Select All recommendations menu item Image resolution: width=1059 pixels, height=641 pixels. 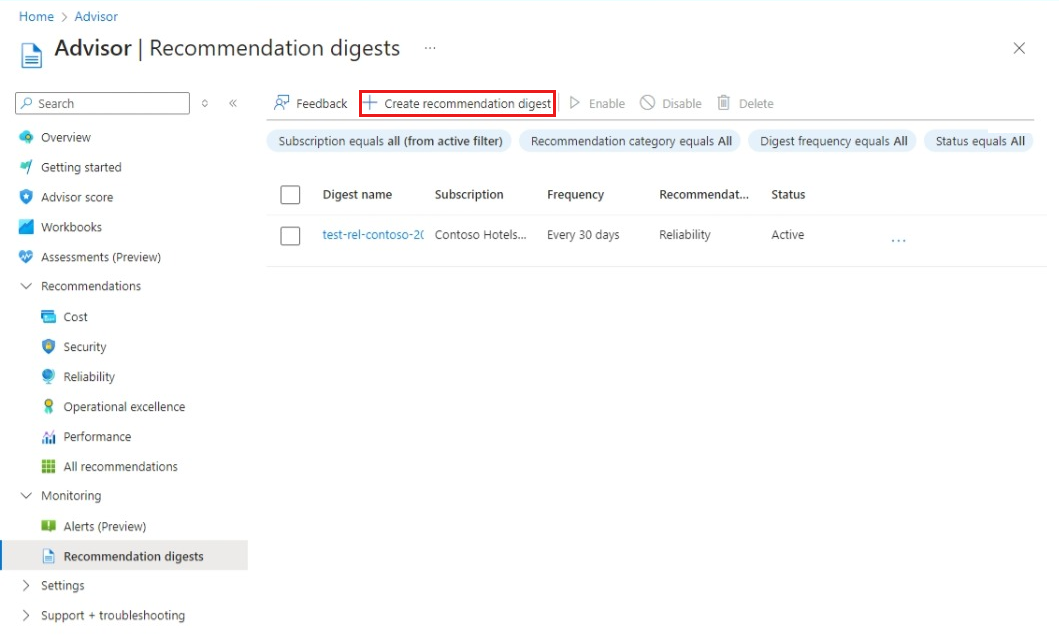(120, 466)
